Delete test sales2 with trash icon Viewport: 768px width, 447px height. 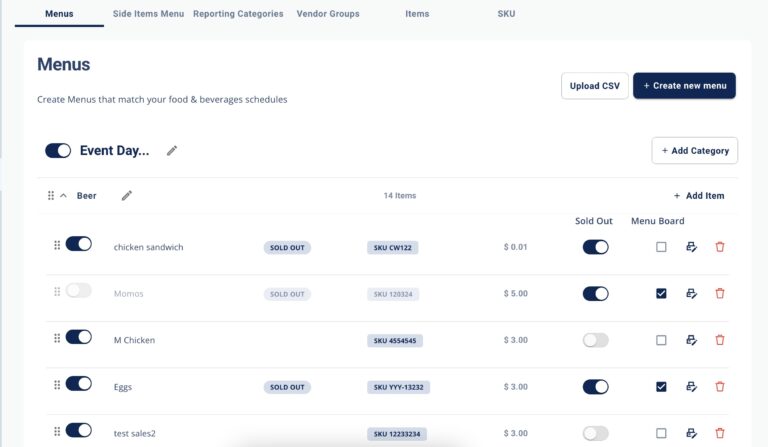(x=720, y=433)
